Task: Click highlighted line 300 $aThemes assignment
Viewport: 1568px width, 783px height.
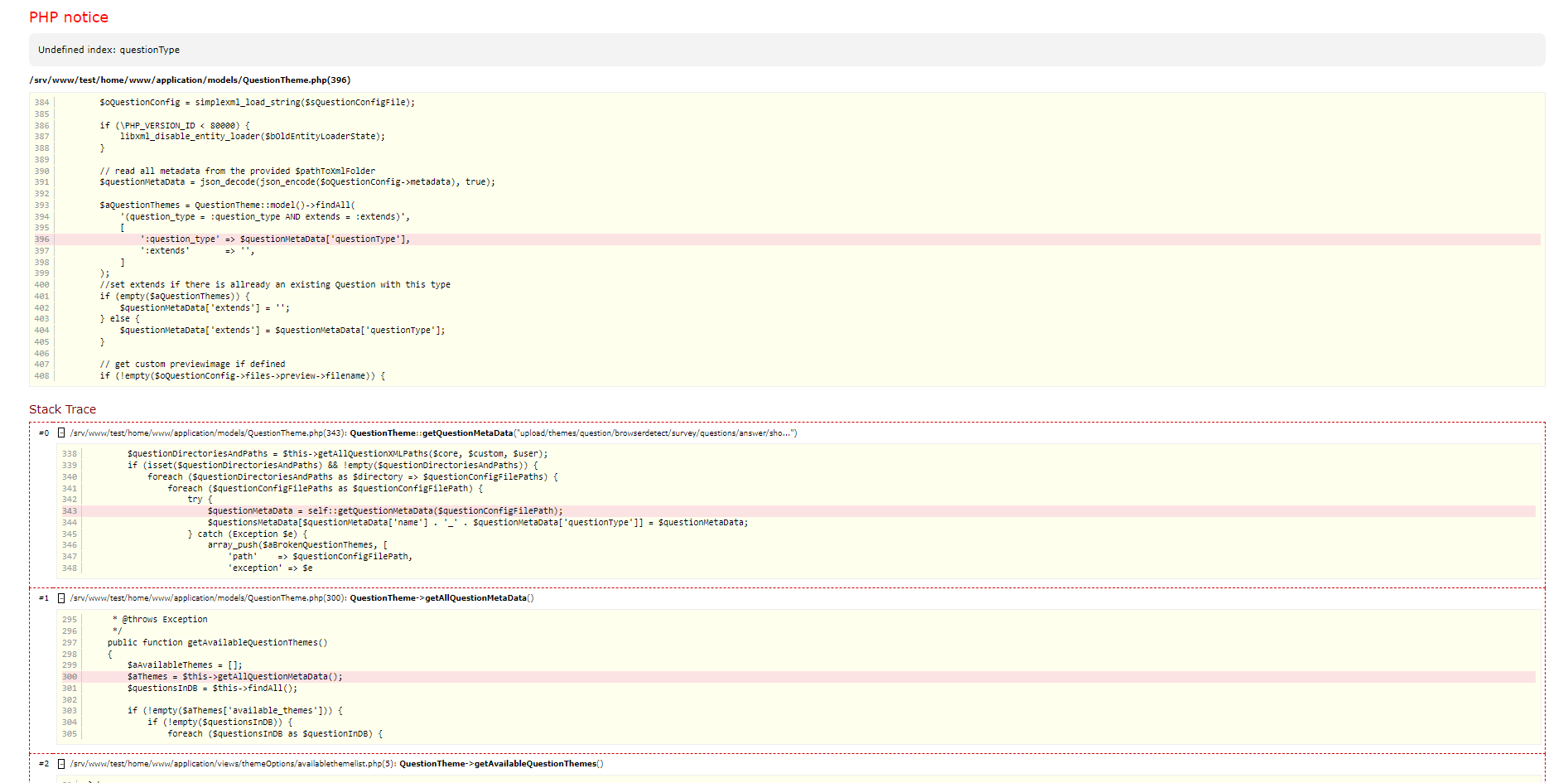Action: coord(234,677)
